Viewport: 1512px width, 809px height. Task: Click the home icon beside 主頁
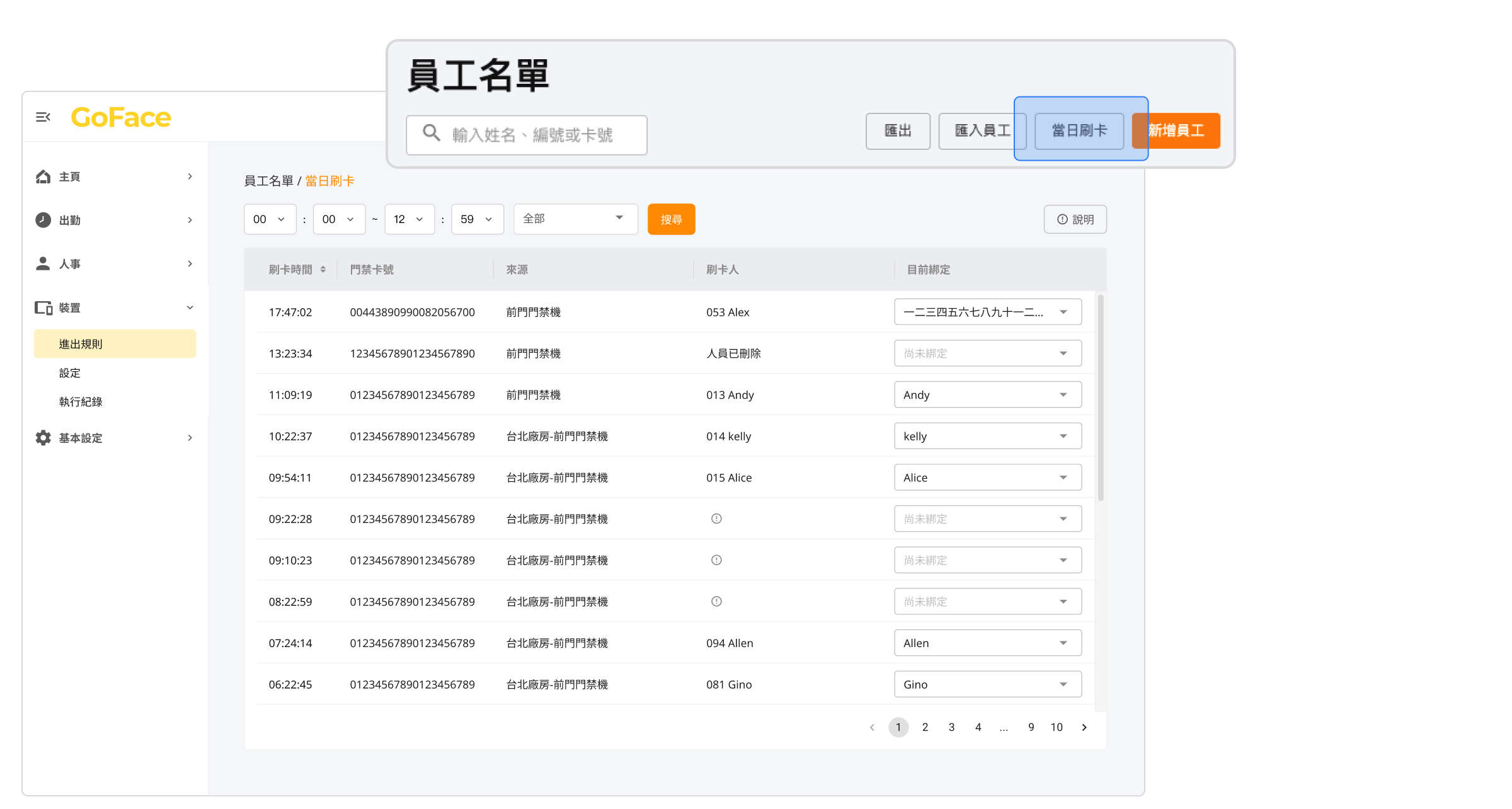tap(43, 176)
